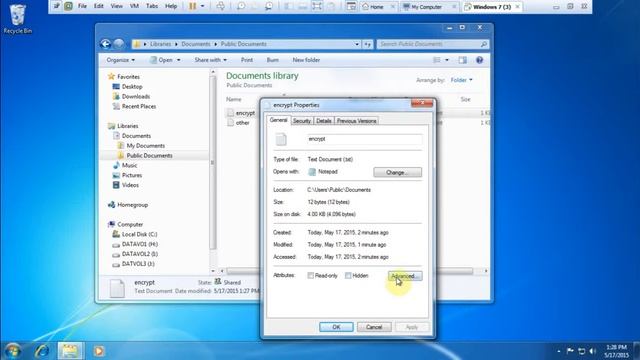The width and height of the screenshot is (640, 360).
Task: Toggle the Read-only checkbox
Action: [311, 276]
